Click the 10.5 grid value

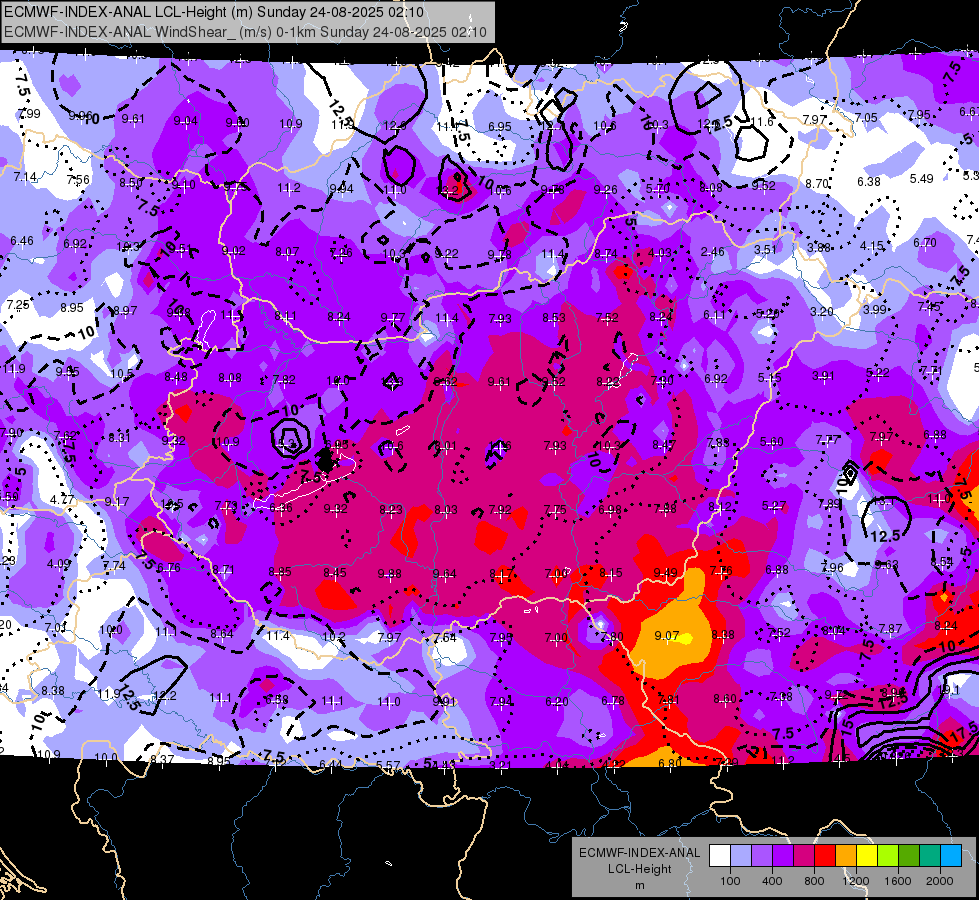(122, 374)
